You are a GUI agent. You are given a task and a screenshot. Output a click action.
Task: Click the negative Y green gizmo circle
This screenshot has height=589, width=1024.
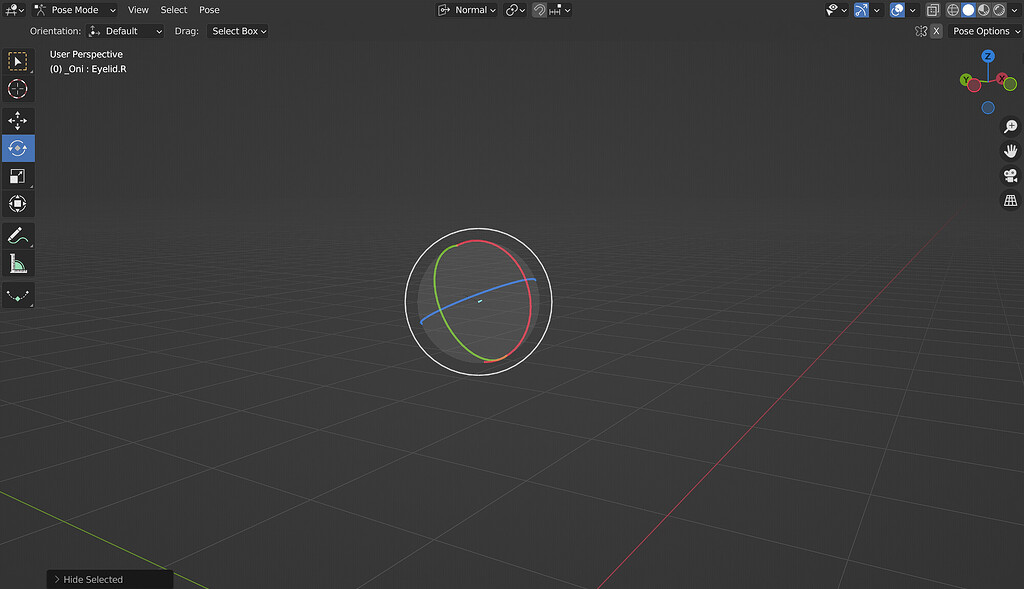coord(1010,84)
